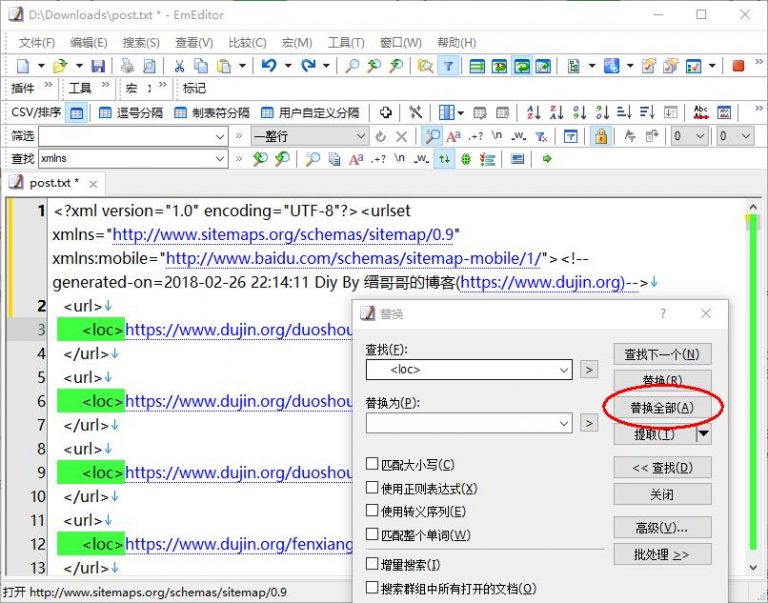
Task: Open the 一整行 column dropdown
Action: [360, 136]
